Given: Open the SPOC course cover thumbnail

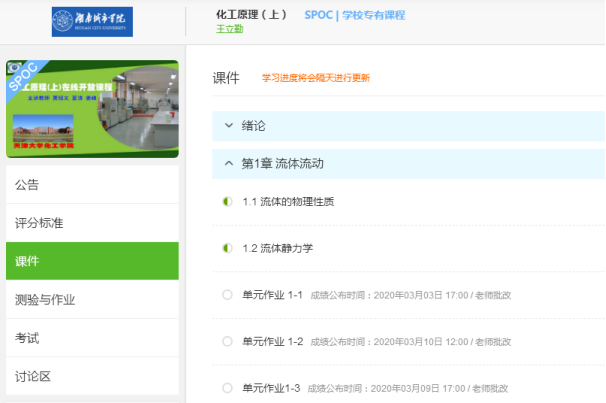Looking at the screenshot, I should tap(92, 109).
